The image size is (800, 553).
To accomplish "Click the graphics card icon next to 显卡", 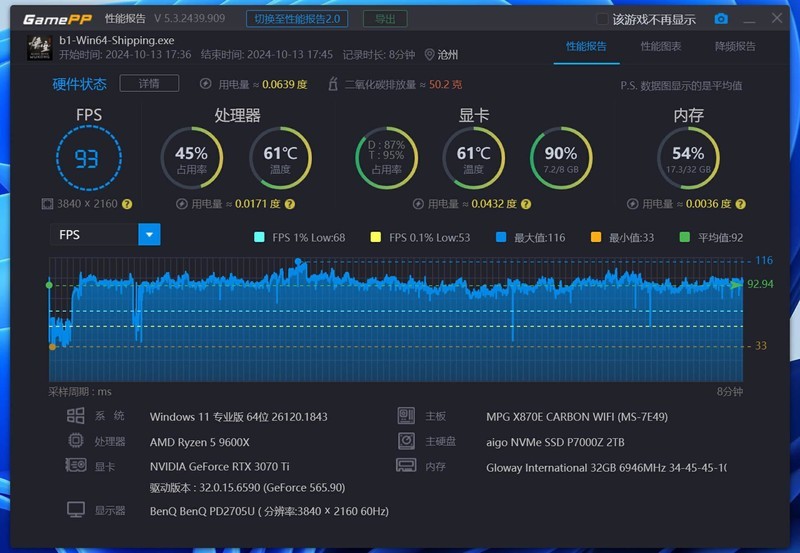I will (76, 465).
